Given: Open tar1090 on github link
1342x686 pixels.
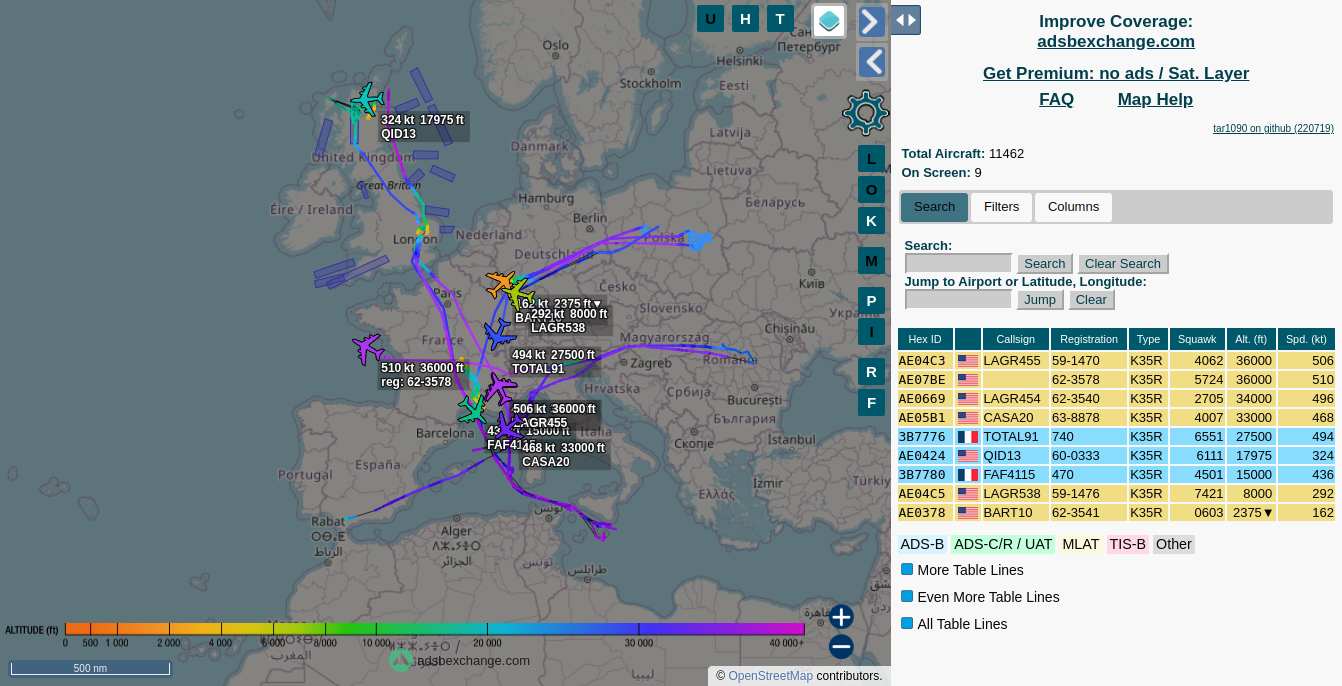Looking at the screenshot, I should [x=1273, y=128].
